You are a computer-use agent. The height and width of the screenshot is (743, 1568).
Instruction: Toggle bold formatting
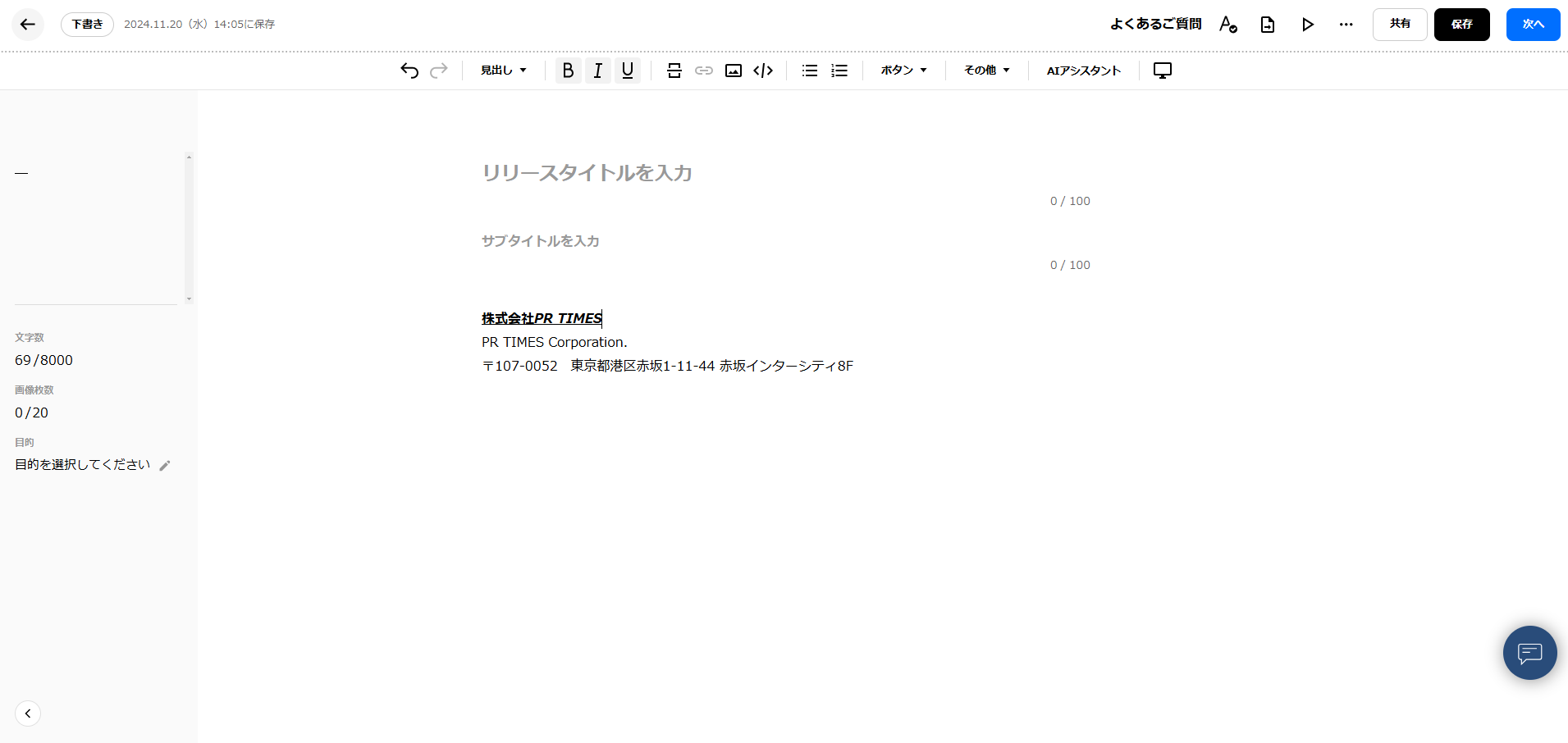click(x=568, y=71)
